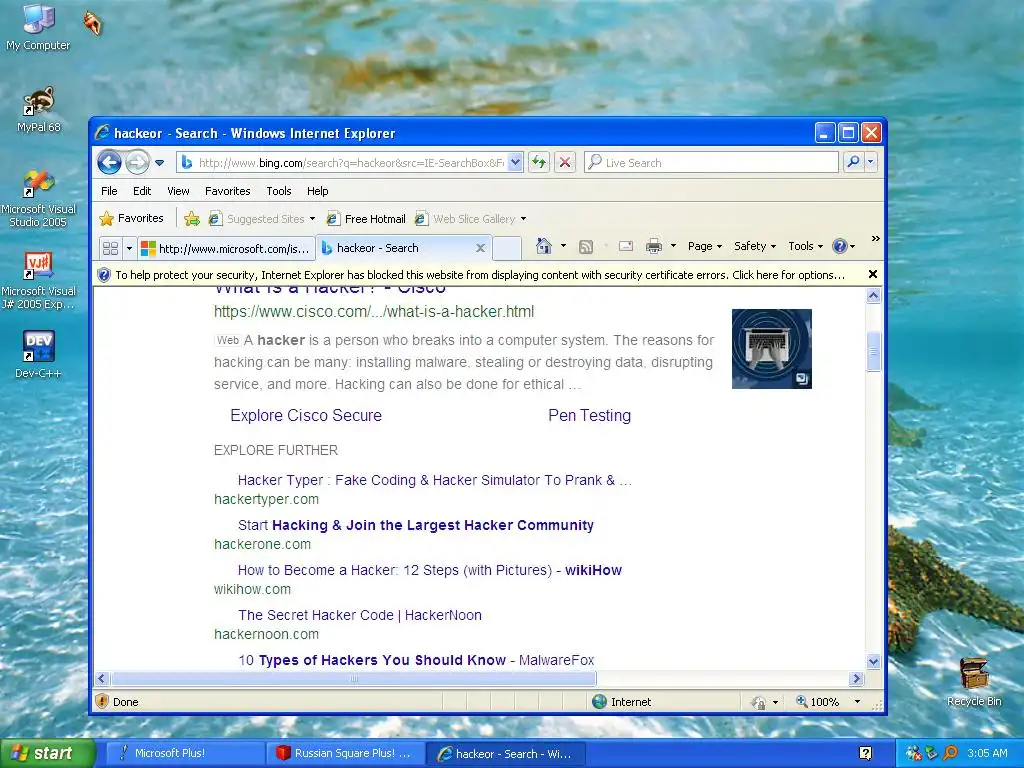Open the zoom level 100% dropdown arrow
Image resolution: width=1024 pixels, height=768 pixels.
[857, 701]
